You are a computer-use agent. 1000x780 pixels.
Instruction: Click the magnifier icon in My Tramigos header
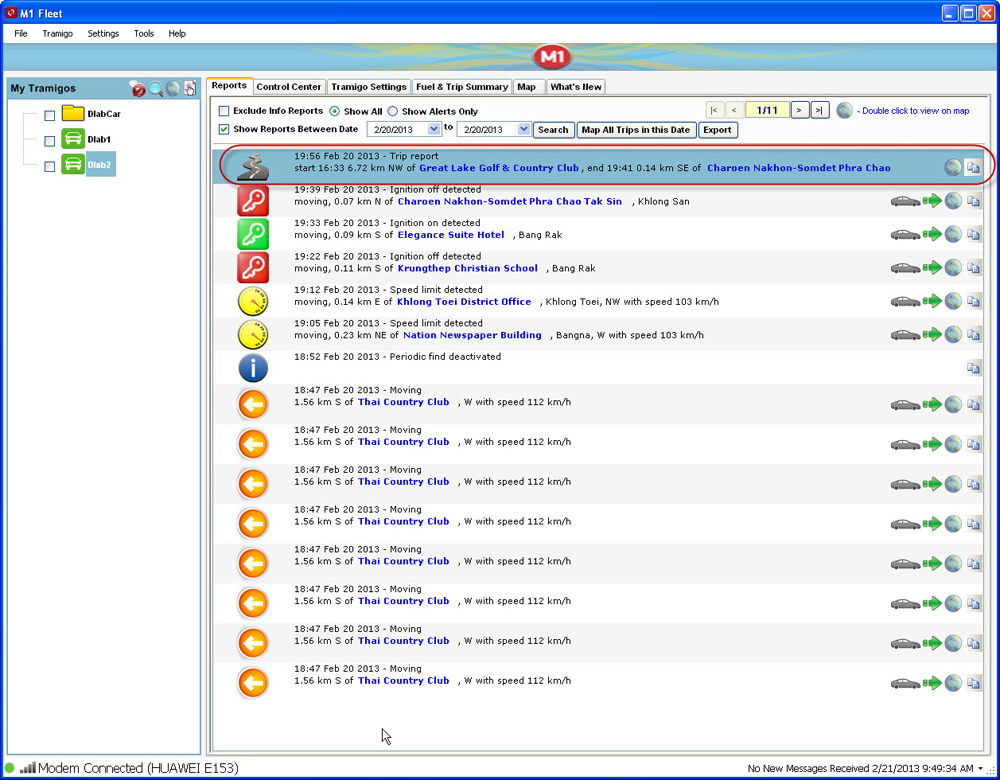[x=156, y=89]
